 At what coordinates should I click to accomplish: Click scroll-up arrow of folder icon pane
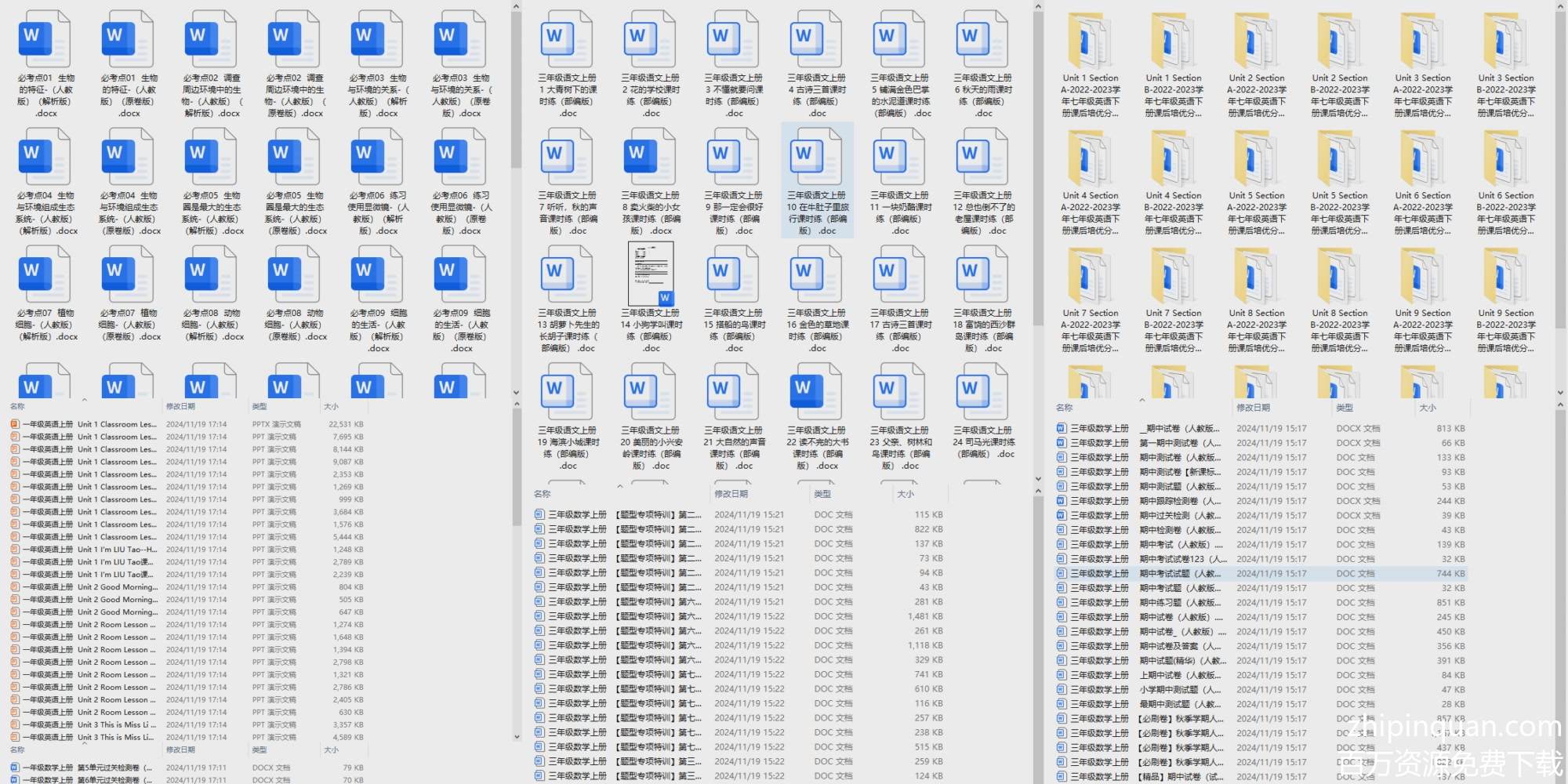pyautogui.click(x=1560, y=7)
